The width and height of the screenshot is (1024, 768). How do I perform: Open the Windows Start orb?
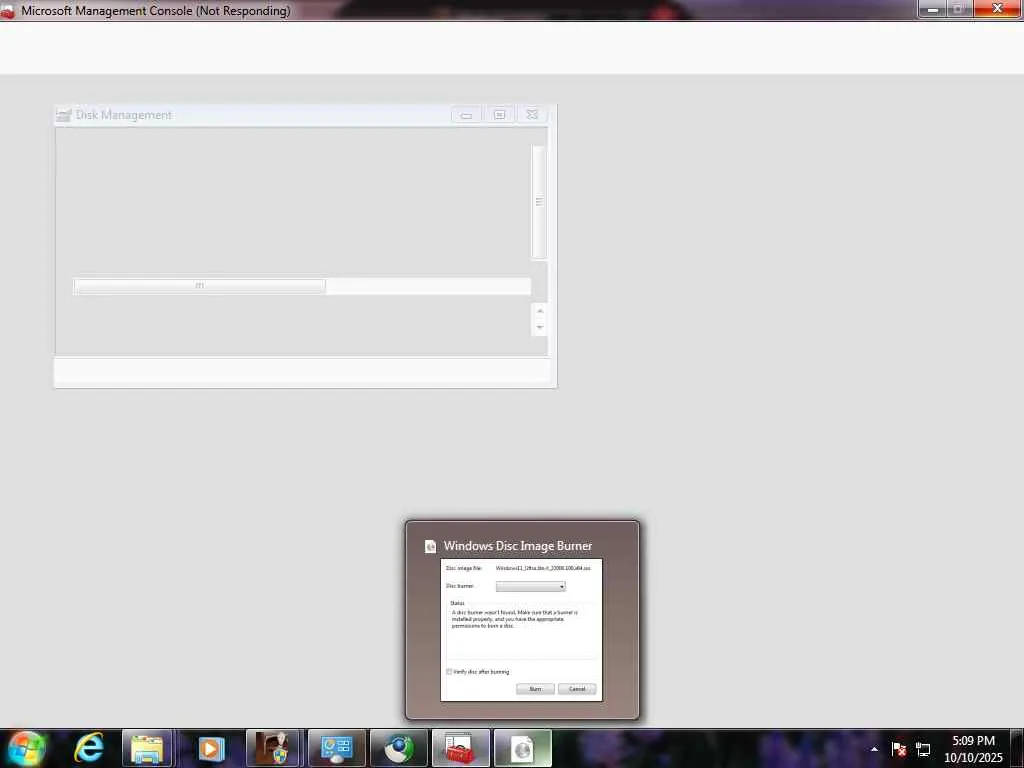pos(26,748)
